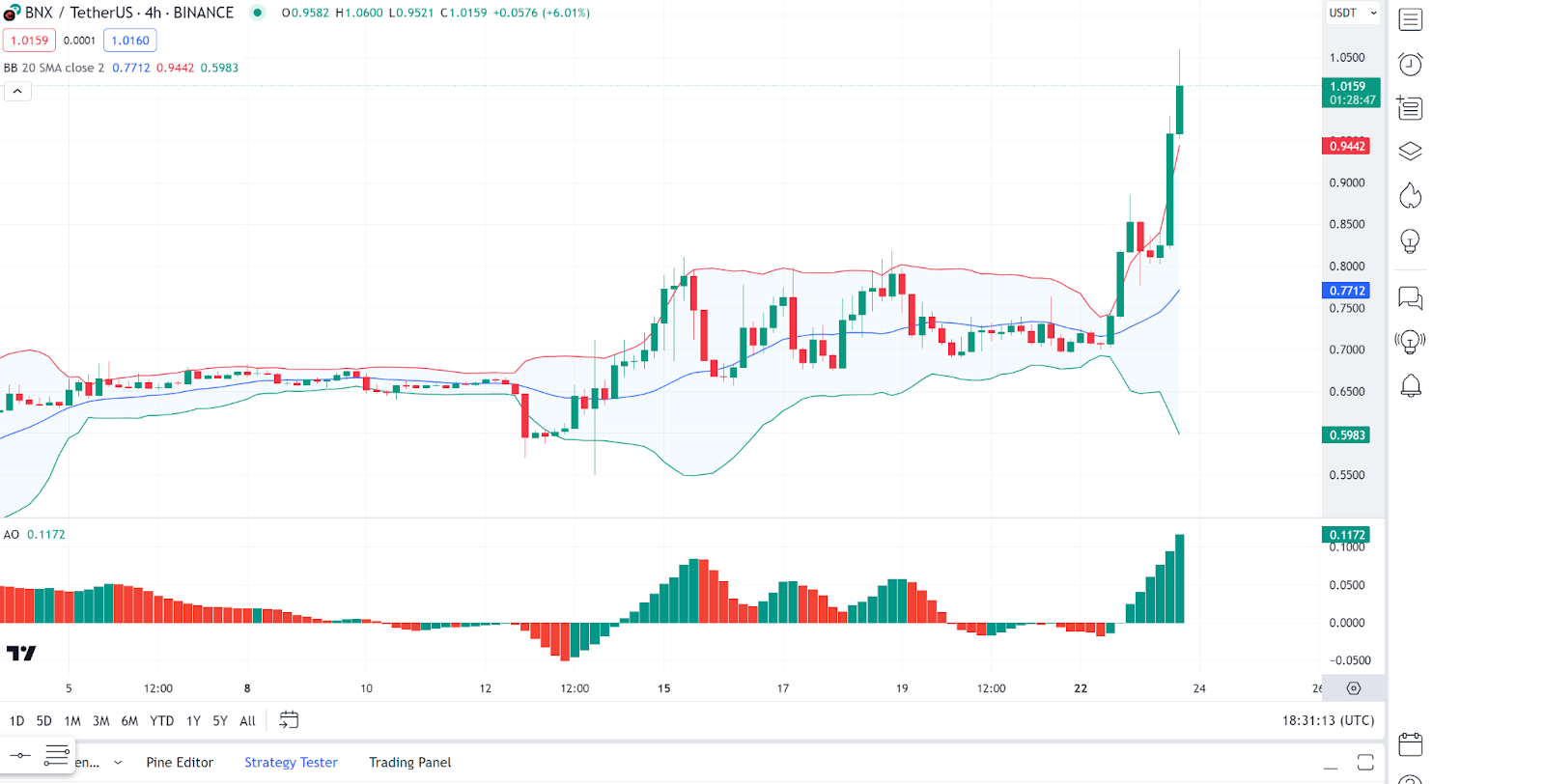This screenshot has width=1545, height=784.
Task: Open the Calendar icon in right sidebar
Action: point(1411,743)
